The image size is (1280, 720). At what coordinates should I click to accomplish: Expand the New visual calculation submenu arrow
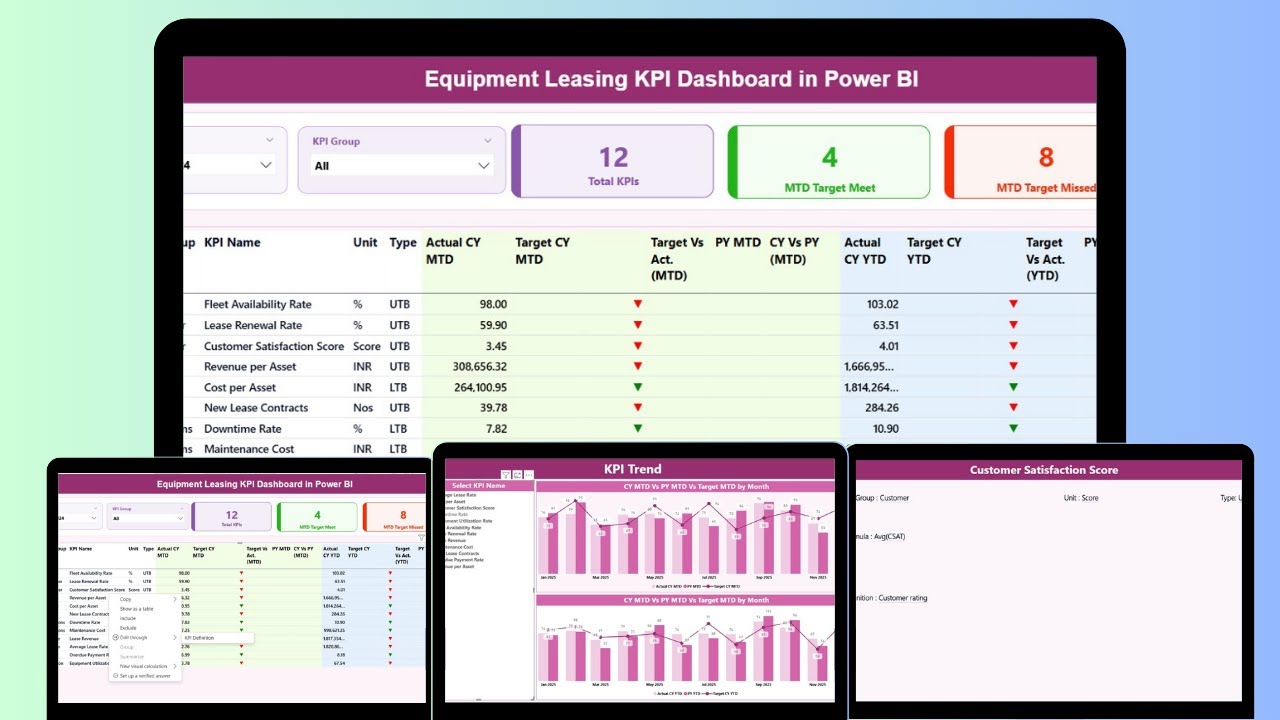175,666
